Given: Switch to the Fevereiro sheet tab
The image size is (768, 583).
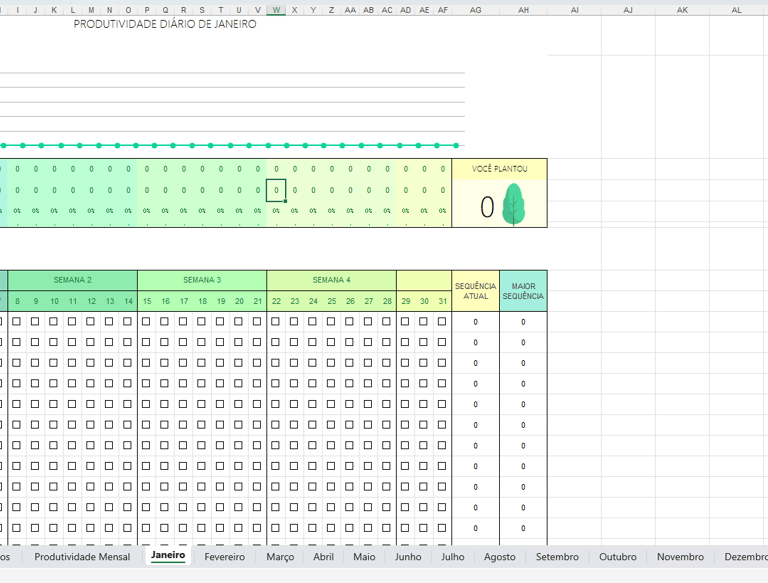Looking at the screenshot, I should [x=224, y=557].
